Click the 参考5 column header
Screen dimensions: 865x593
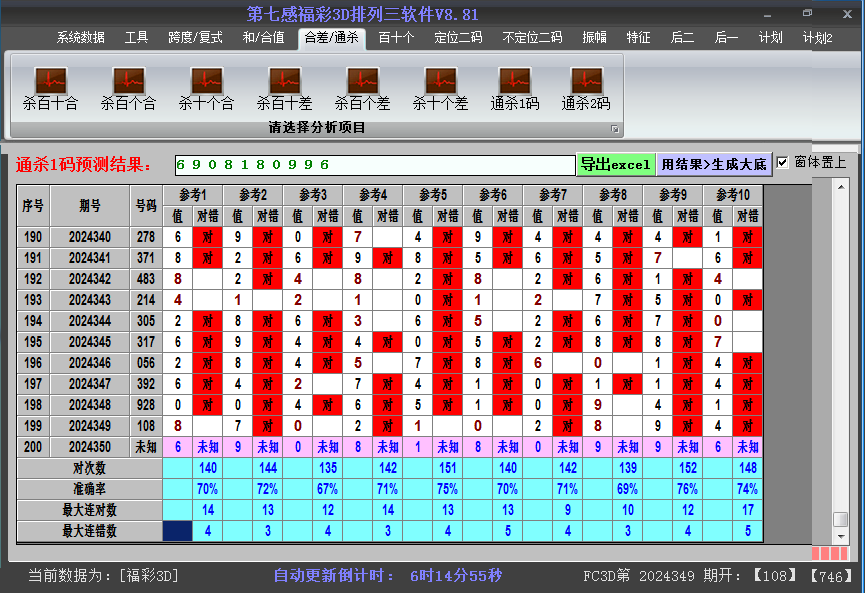[x=432, y=195]
